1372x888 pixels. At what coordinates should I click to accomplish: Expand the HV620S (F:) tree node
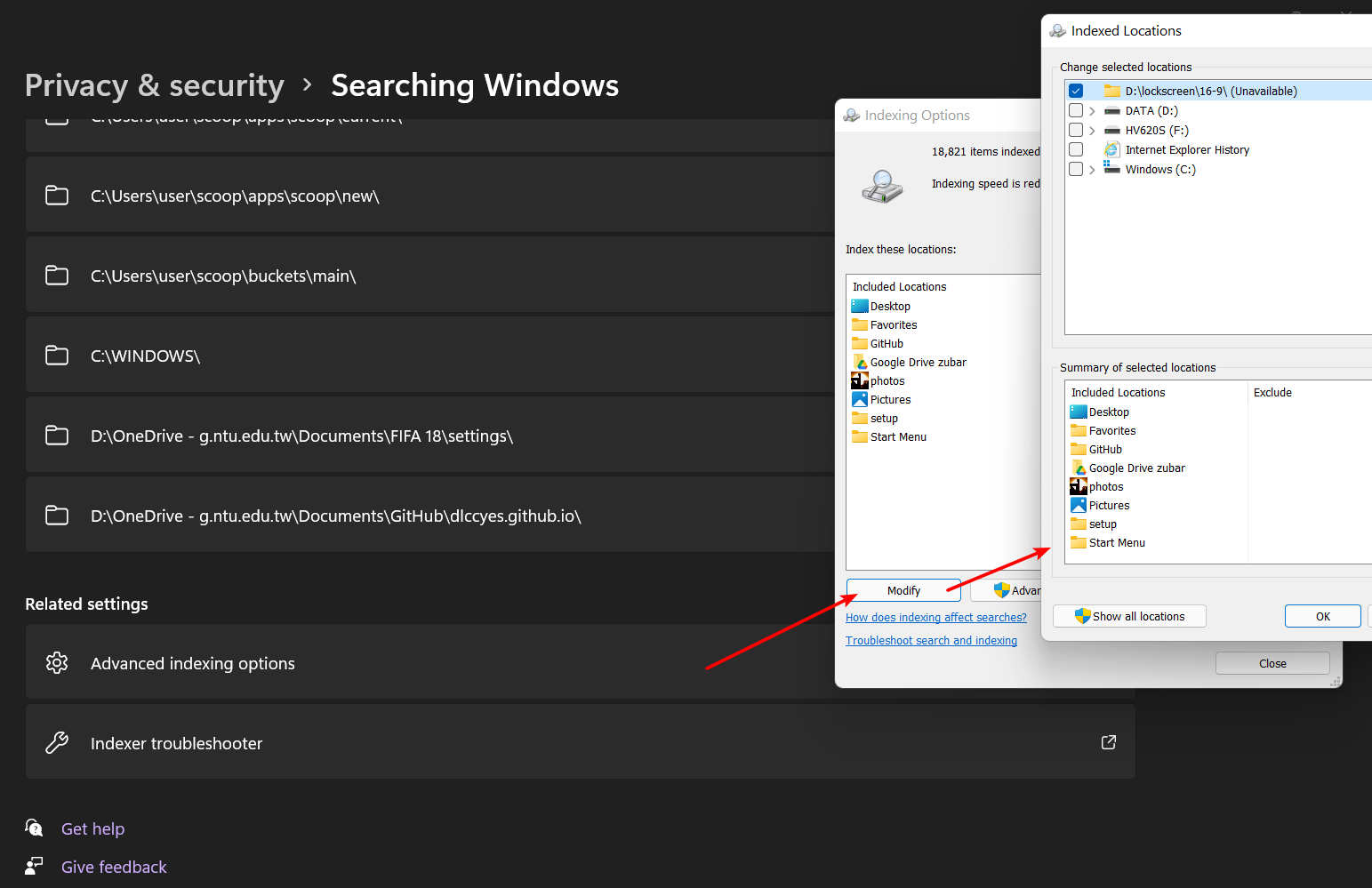coord(1092,131)
